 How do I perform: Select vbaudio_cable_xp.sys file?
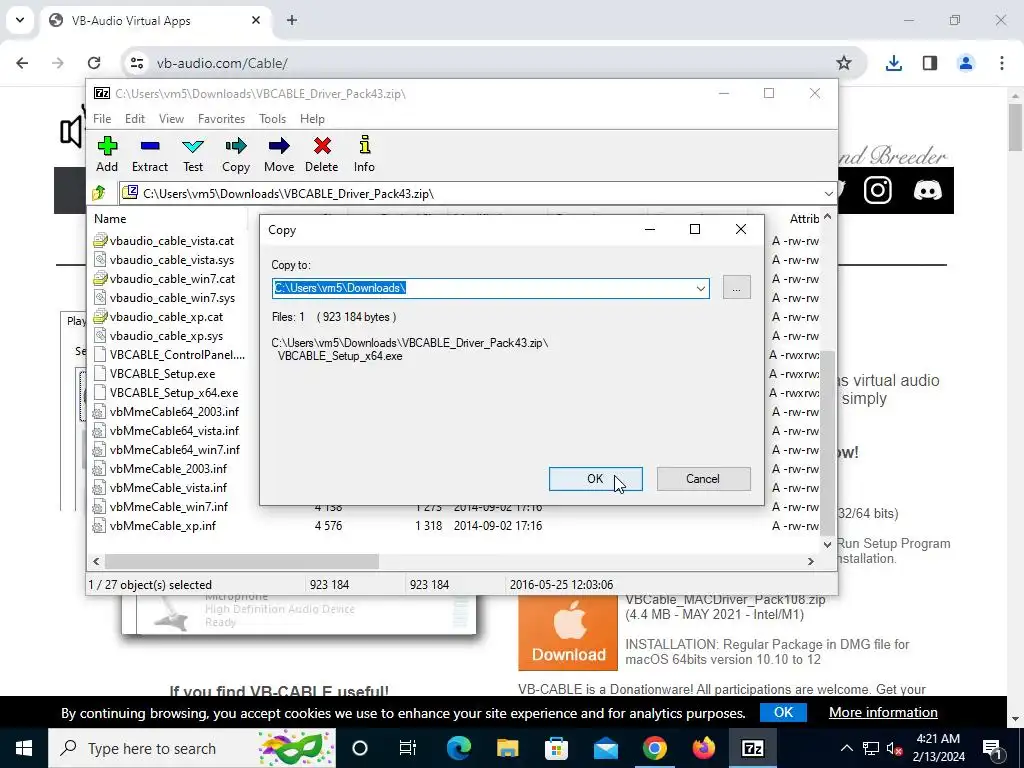tap(167, 336)
